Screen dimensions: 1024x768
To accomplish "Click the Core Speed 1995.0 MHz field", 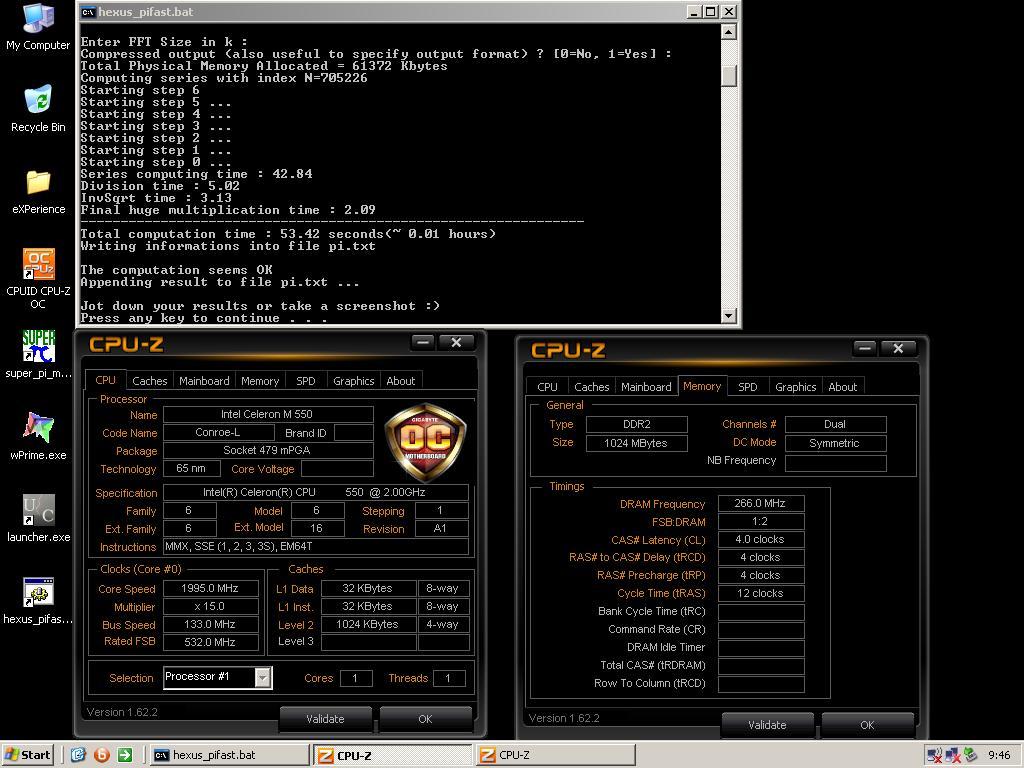I will 210,588.
